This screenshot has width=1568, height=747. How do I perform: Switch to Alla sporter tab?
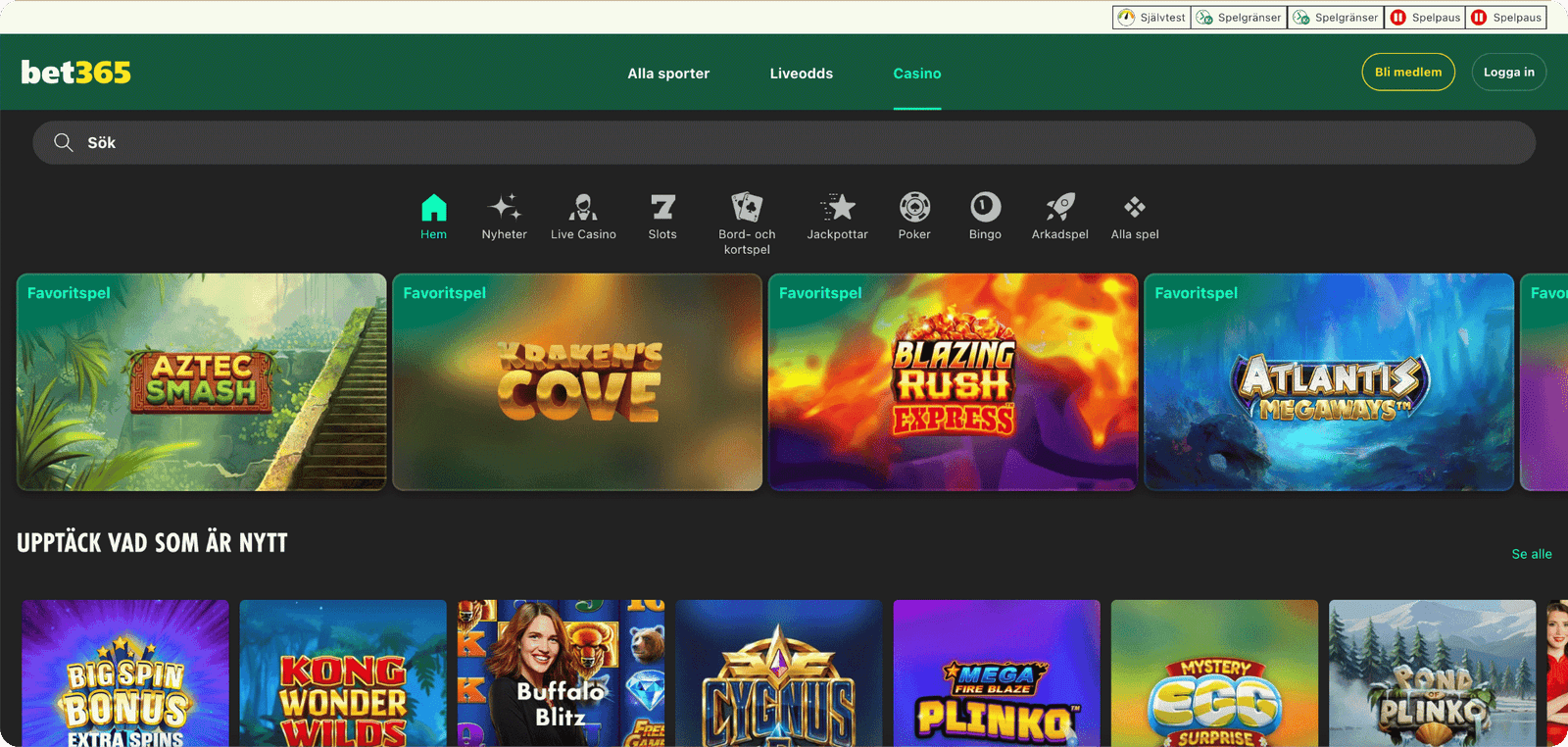point(668,74)
